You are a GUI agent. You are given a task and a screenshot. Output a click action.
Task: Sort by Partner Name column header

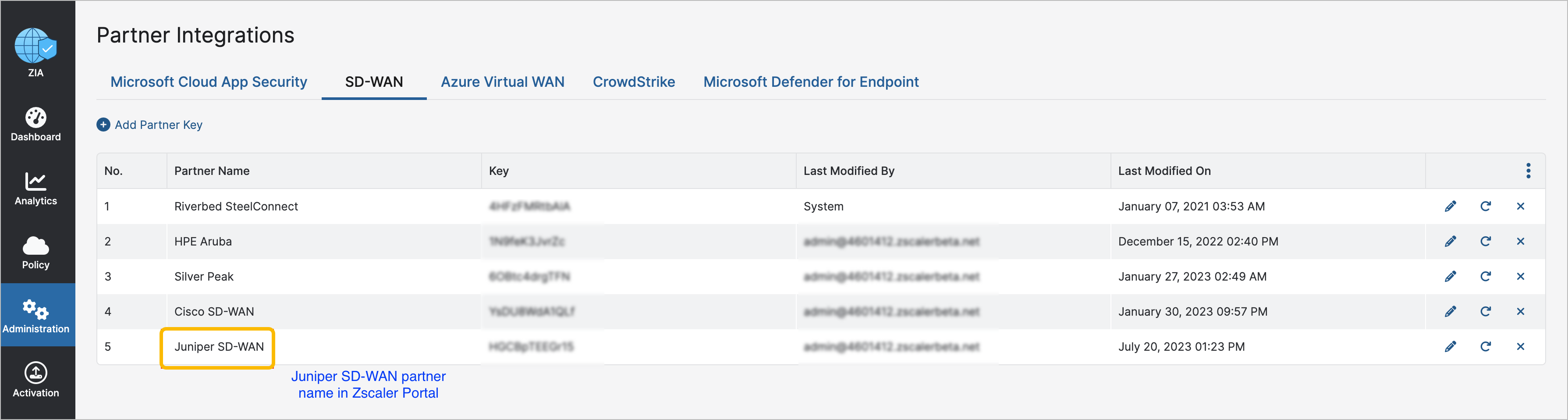[x=212, y=171]
